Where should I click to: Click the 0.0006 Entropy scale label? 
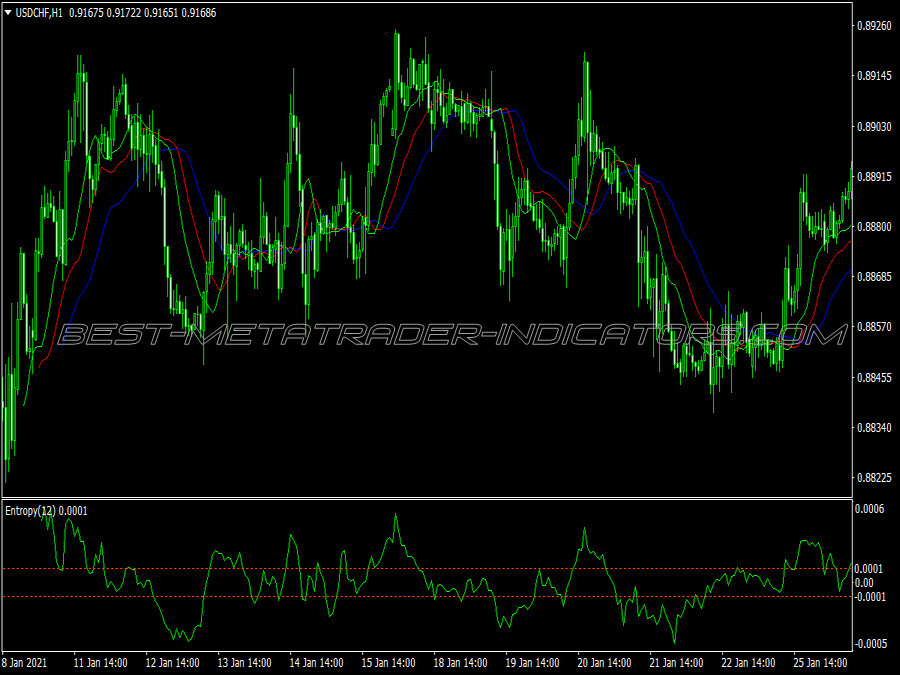(869, 509)
